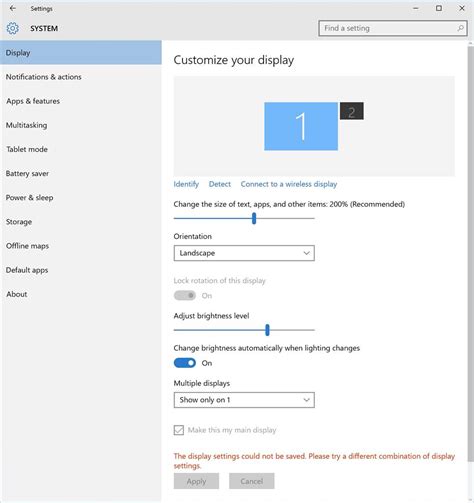Viewport: 474px width, 503px height.
Task: Click the Customize your display heading
Action: pos(234,60)
